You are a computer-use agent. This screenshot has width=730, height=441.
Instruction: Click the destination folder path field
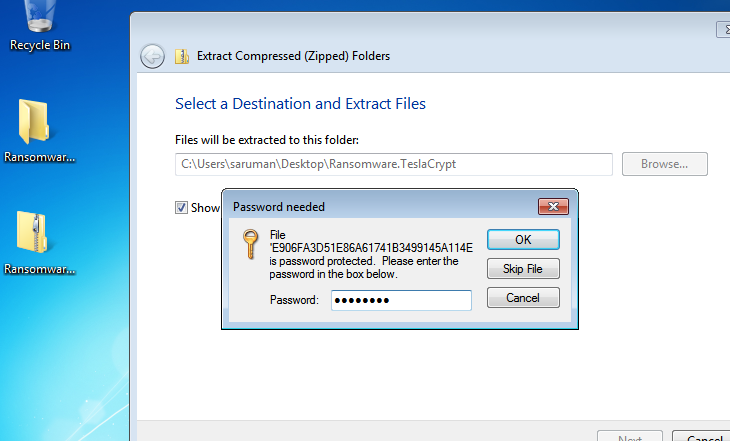(393, 164)
